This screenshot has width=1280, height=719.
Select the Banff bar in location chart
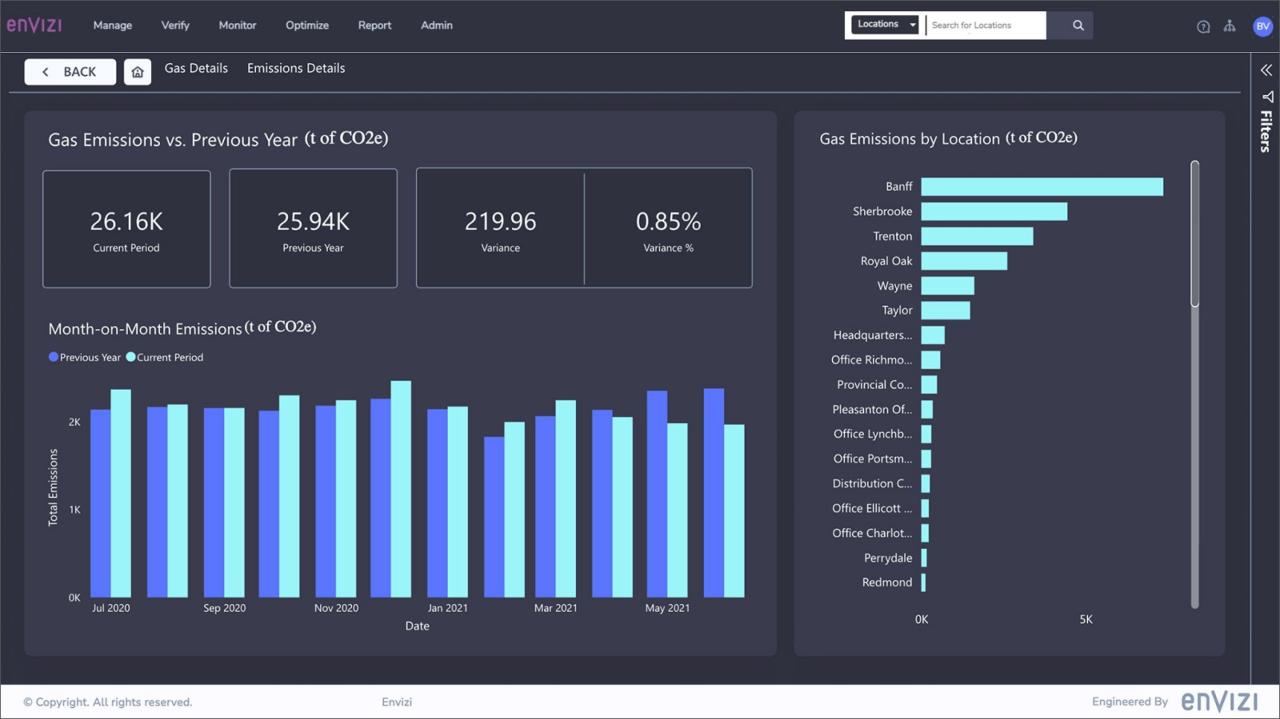(x=1041, y=187)
